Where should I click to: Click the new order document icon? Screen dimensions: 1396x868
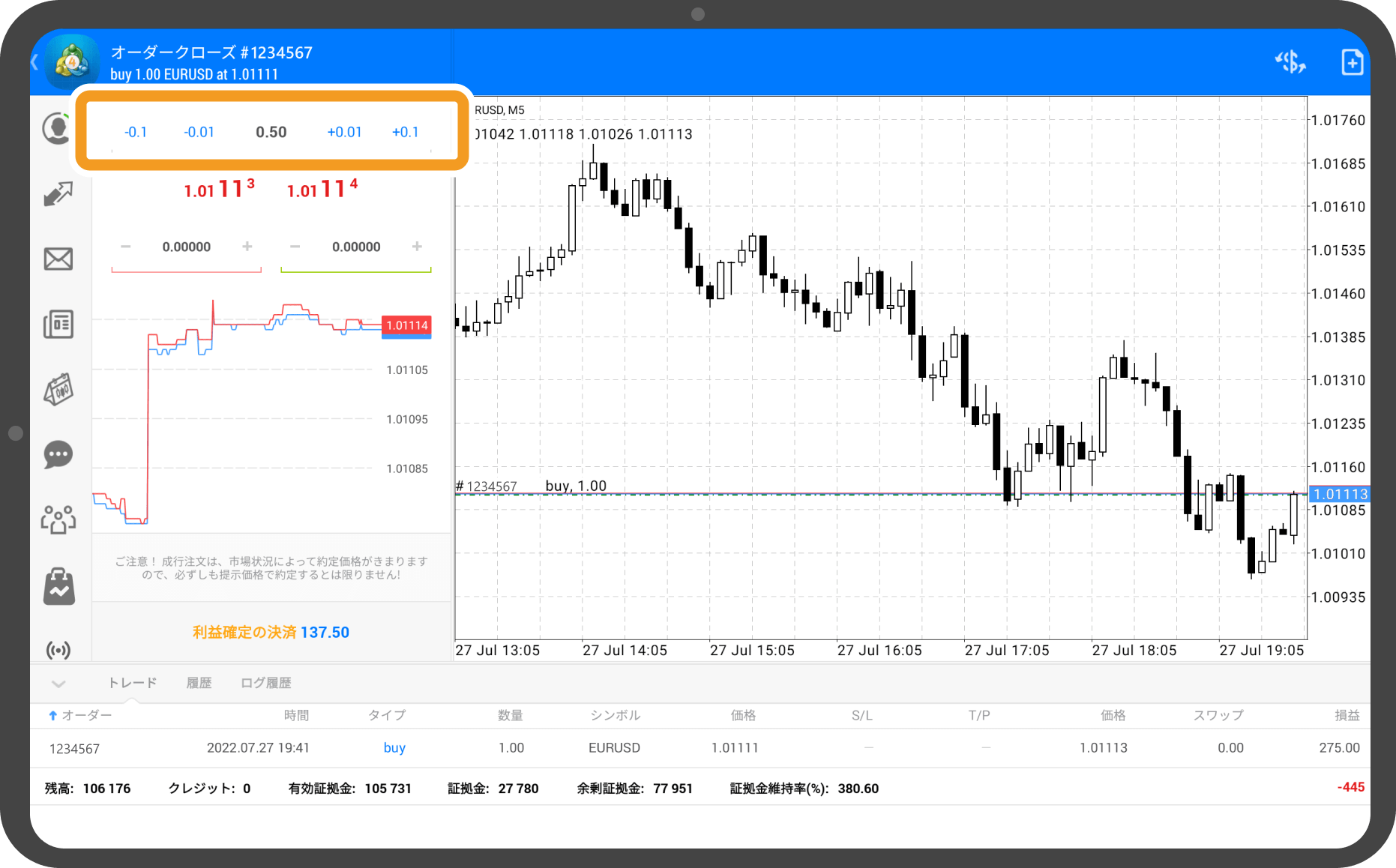(1352, 62)
